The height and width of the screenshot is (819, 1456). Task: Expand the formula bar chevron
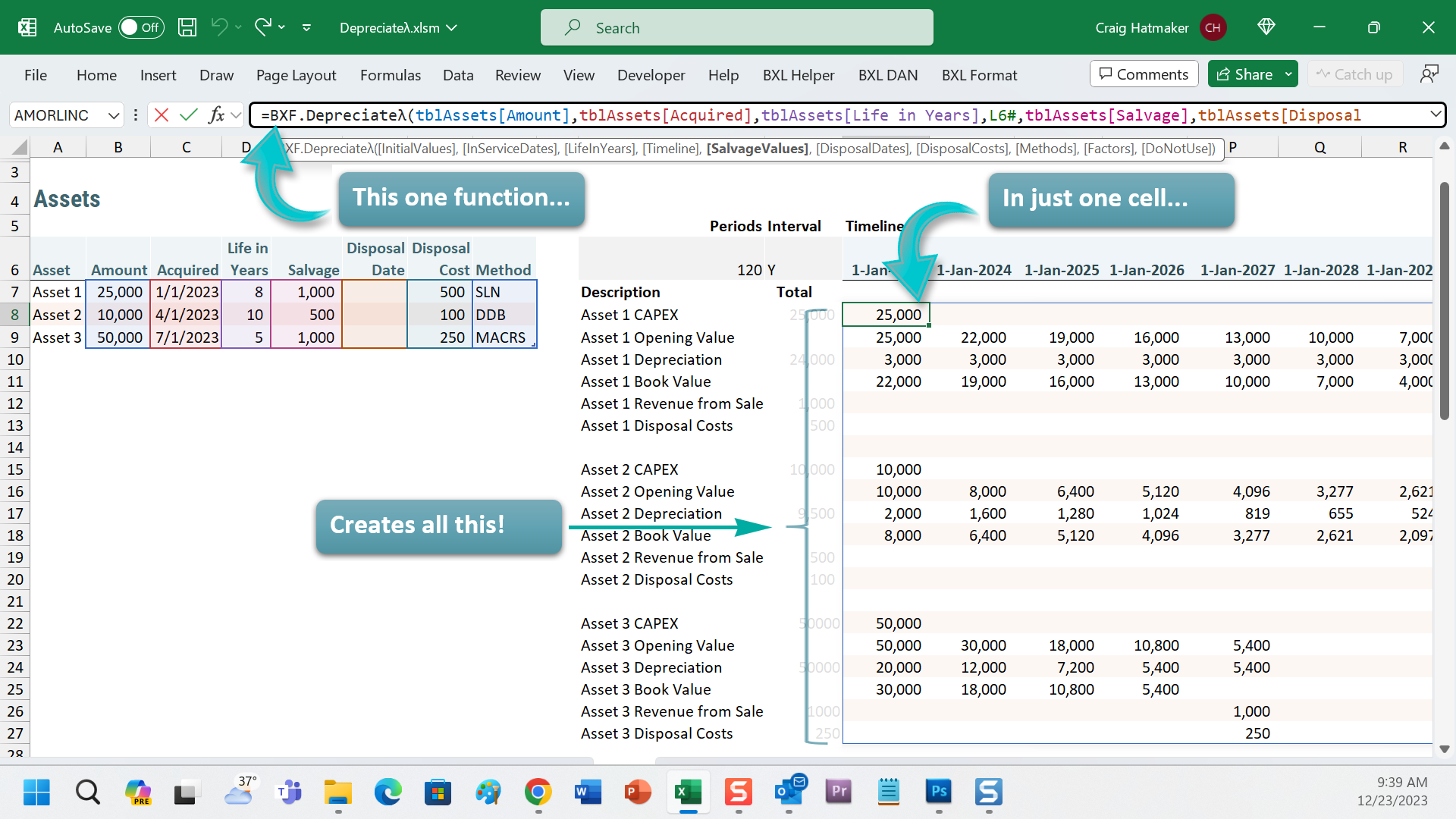coord(1435,115)
